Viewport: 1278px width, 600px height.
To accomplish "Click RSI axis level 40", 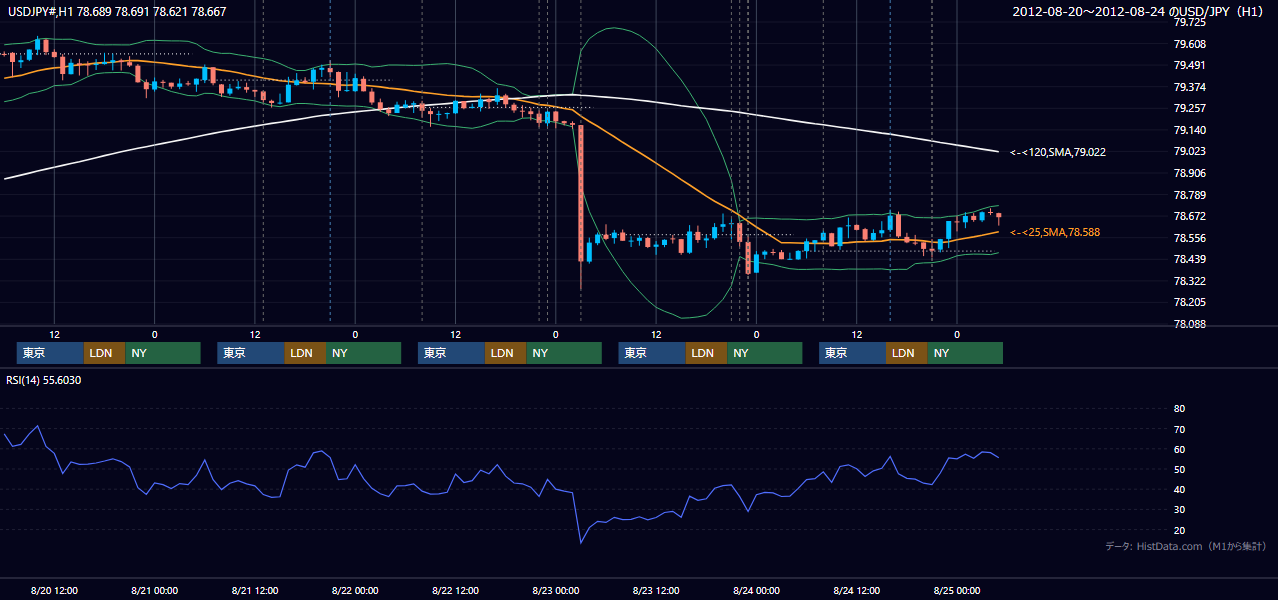I will (1179, 489).
